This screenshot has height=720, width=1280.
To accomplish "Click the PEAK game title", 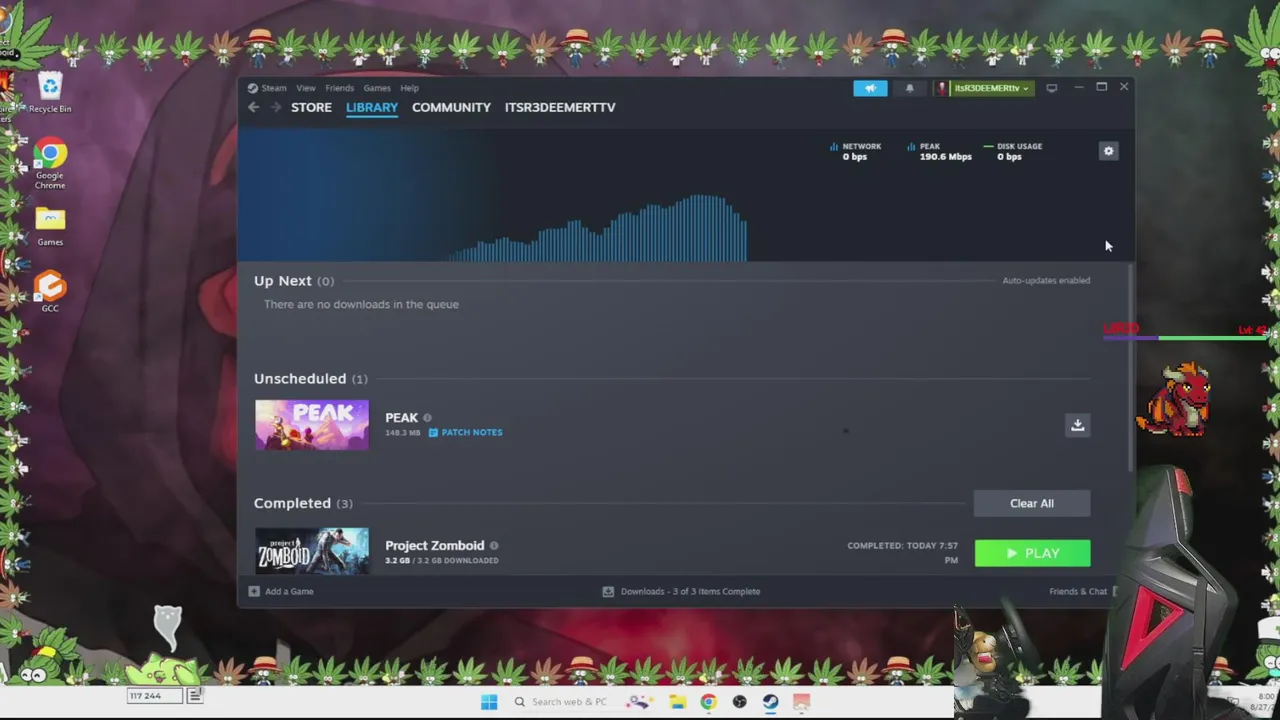I will 401,417.
